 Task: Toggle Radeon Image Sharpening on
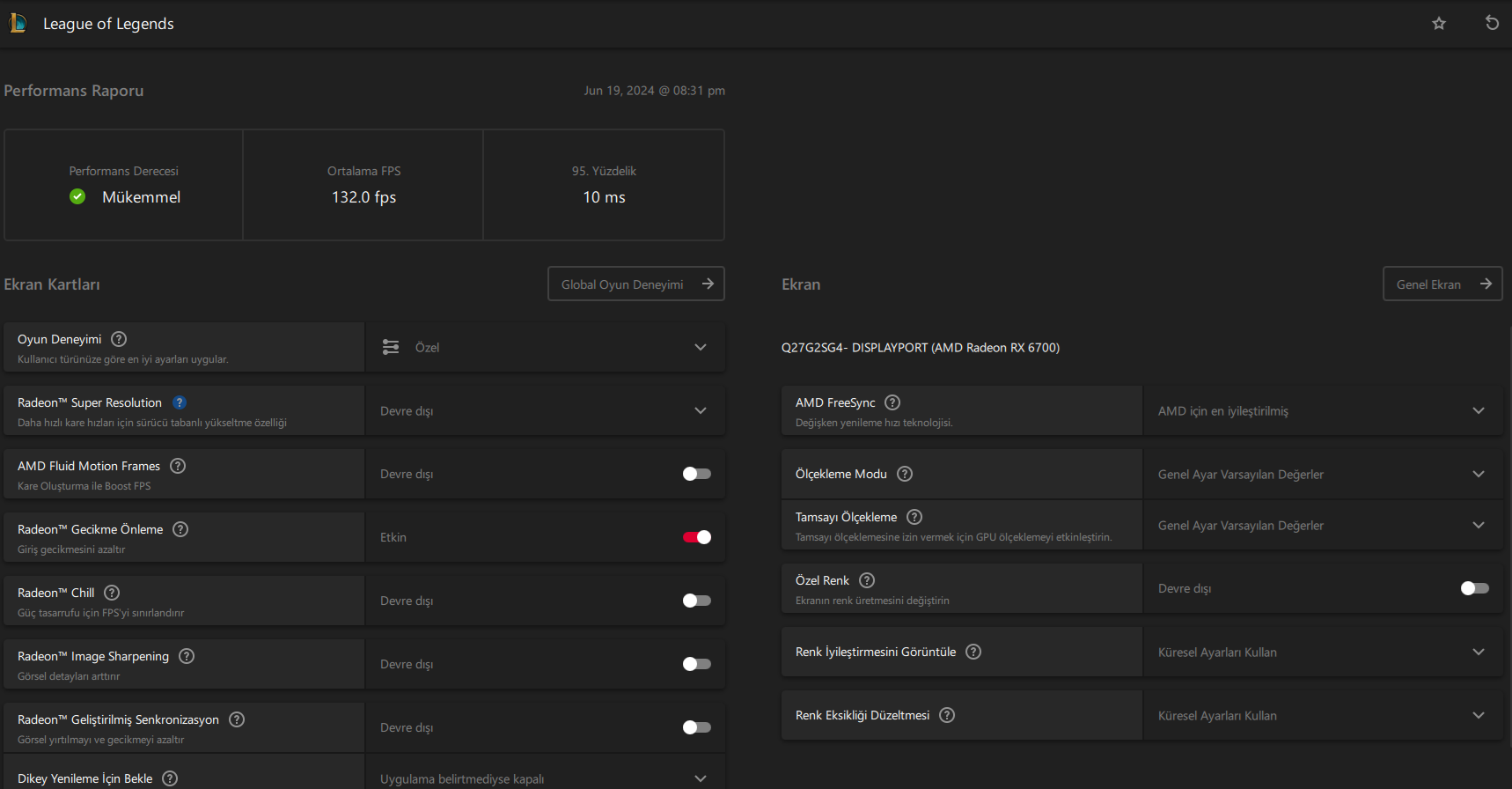696,664
